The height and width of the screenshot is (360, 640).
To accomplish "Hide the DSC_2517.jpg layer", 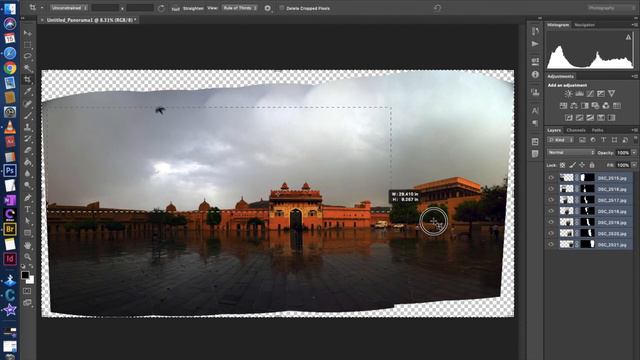I will pos(551,200).
